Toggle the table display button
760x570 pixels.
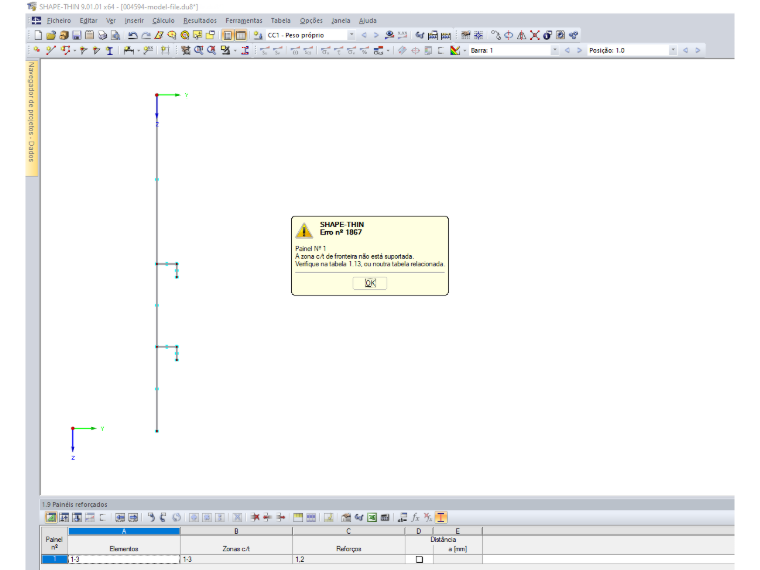click(x=240, y=35)
